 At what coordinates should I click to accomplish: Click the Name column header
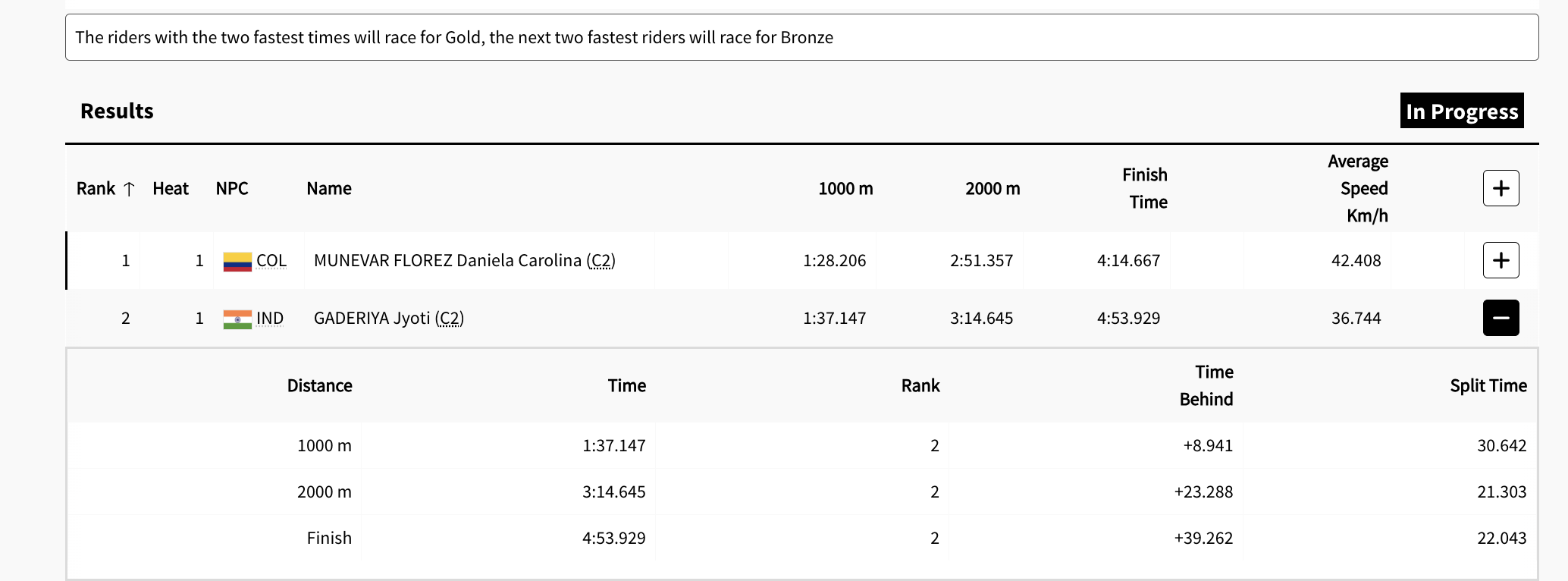(329, 189)
